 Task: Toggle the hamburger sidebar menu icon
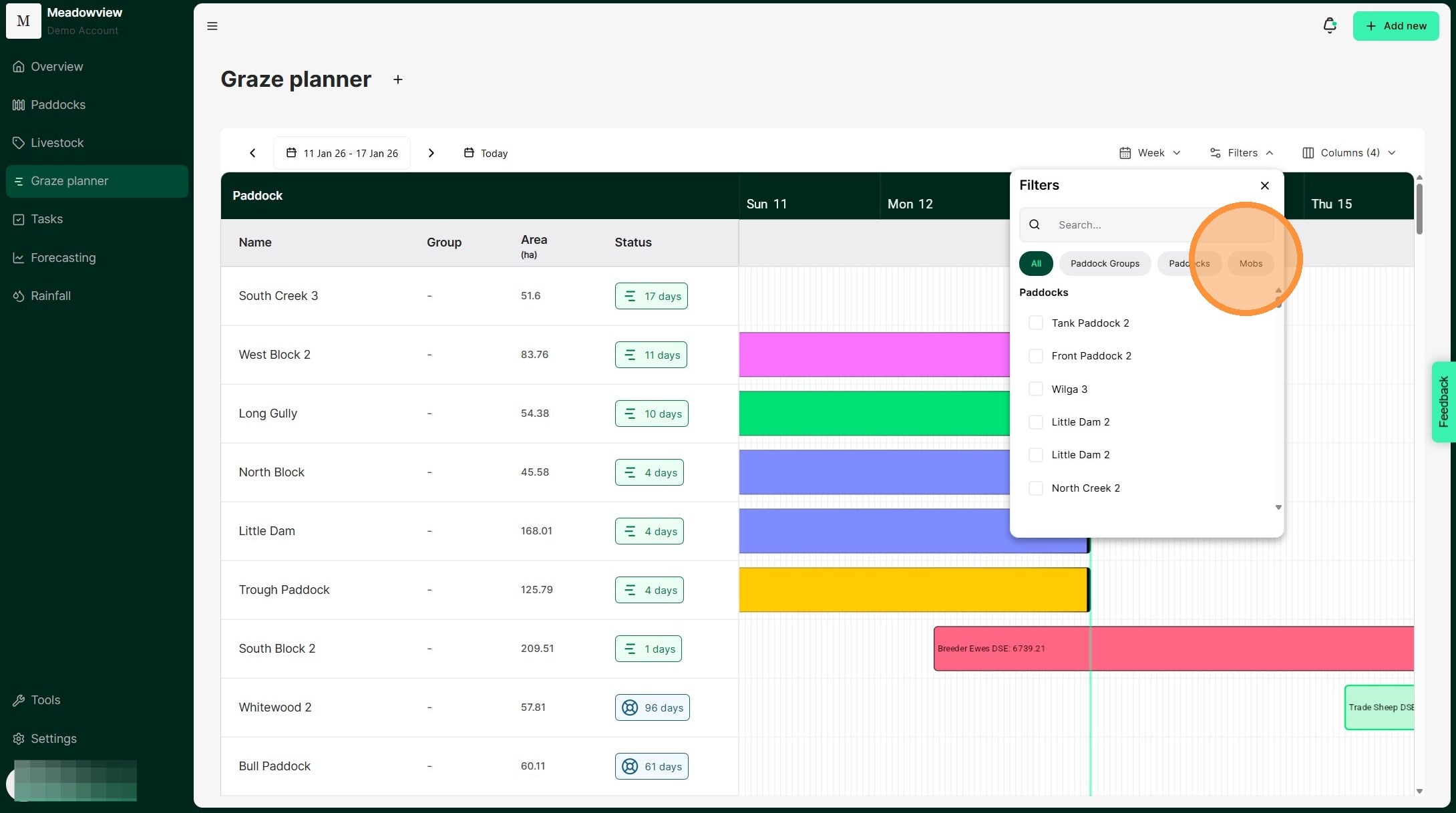[212, 26]
